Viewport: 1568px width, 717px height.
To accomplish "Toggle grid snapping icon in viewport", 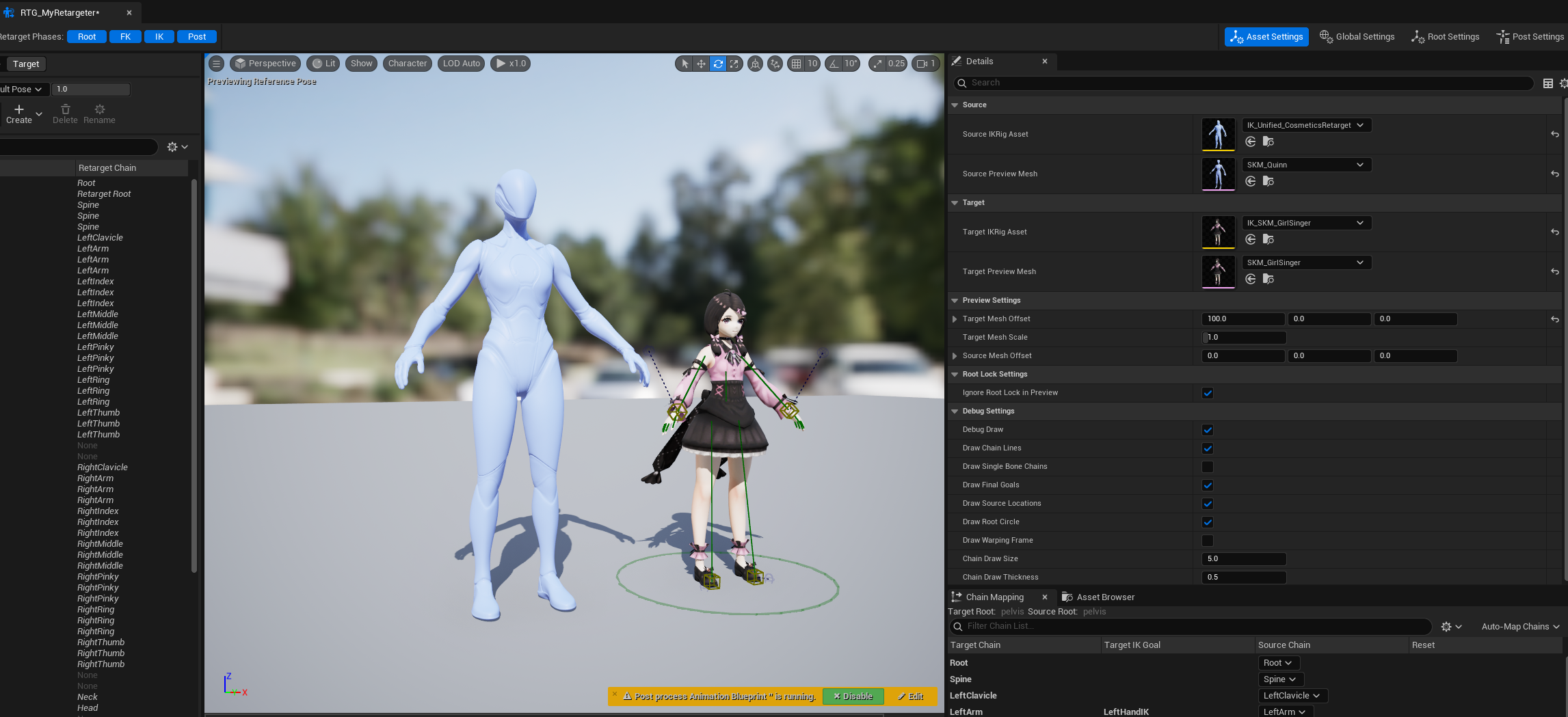I will [x=796, y=64].
